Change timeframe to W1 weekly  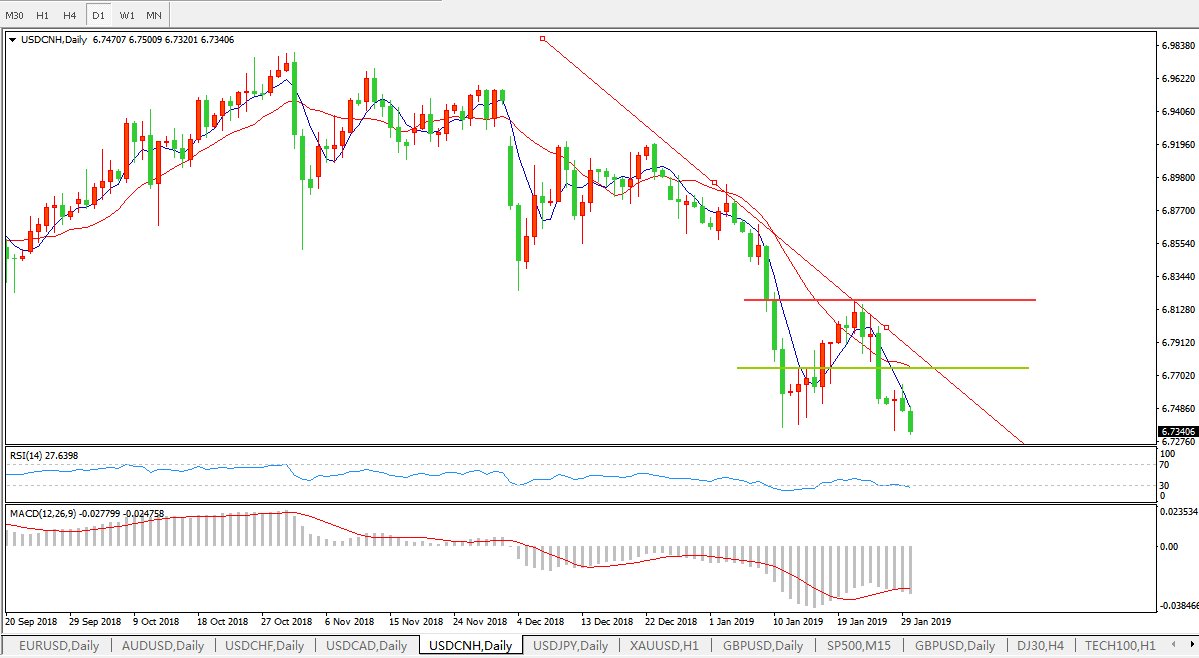(126, 16)
